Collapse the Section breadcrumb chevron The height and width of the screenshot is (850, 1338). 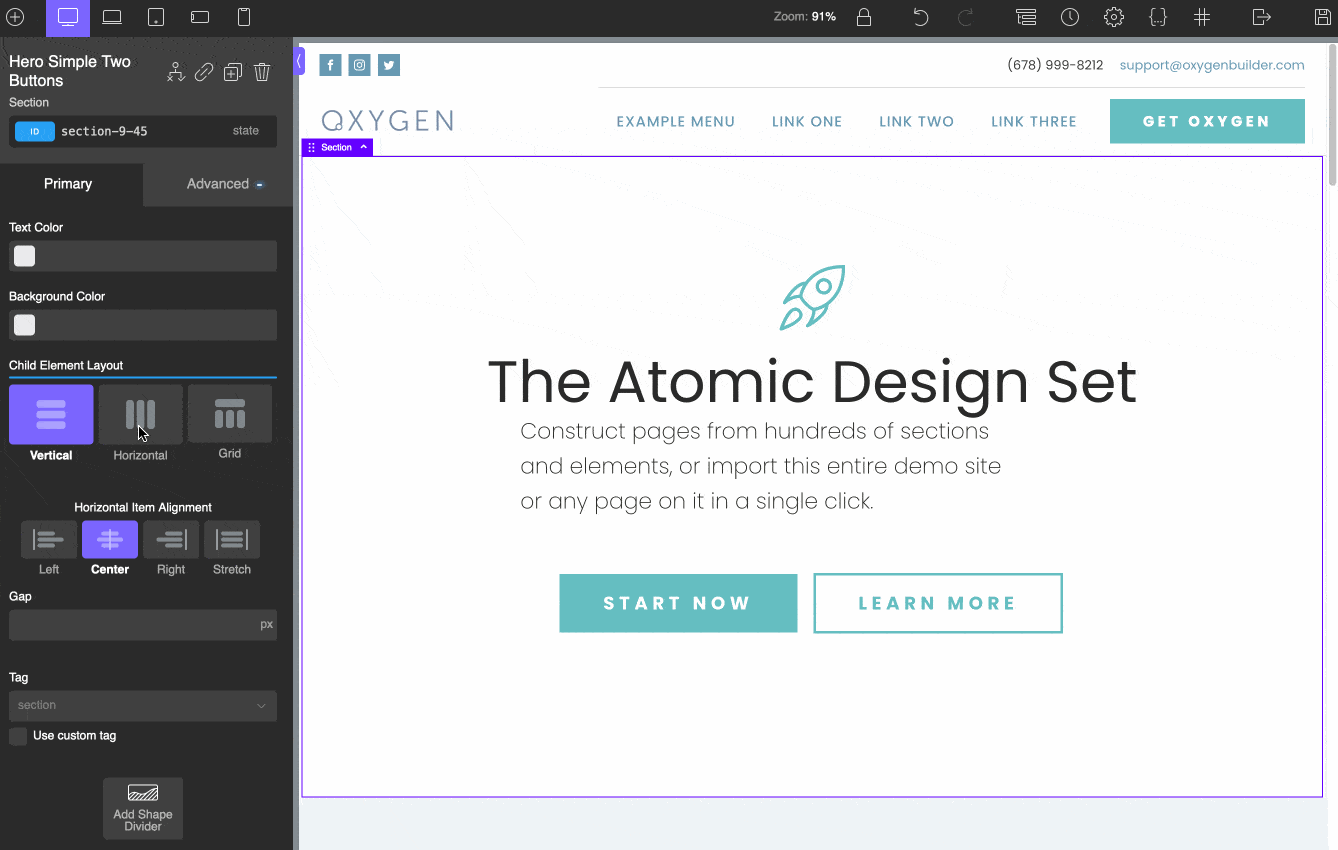coord(362,146)
